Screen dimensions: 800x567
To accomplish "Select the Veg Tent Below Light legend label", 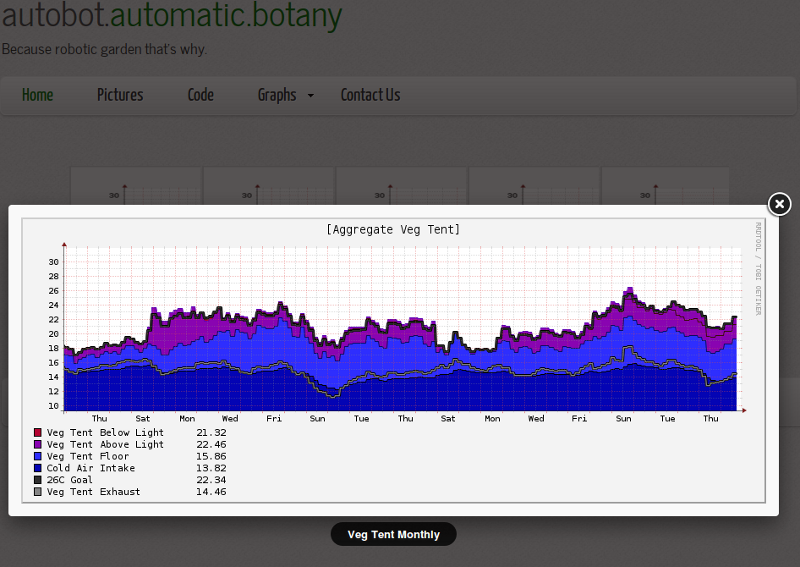I will [105, 433].
